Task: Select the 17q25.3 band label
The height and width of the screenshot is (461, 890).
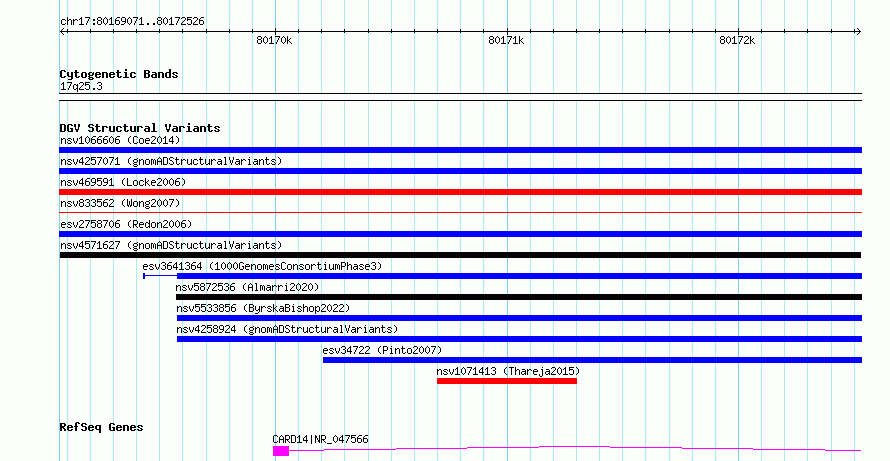Action: (x=81, y=87)
